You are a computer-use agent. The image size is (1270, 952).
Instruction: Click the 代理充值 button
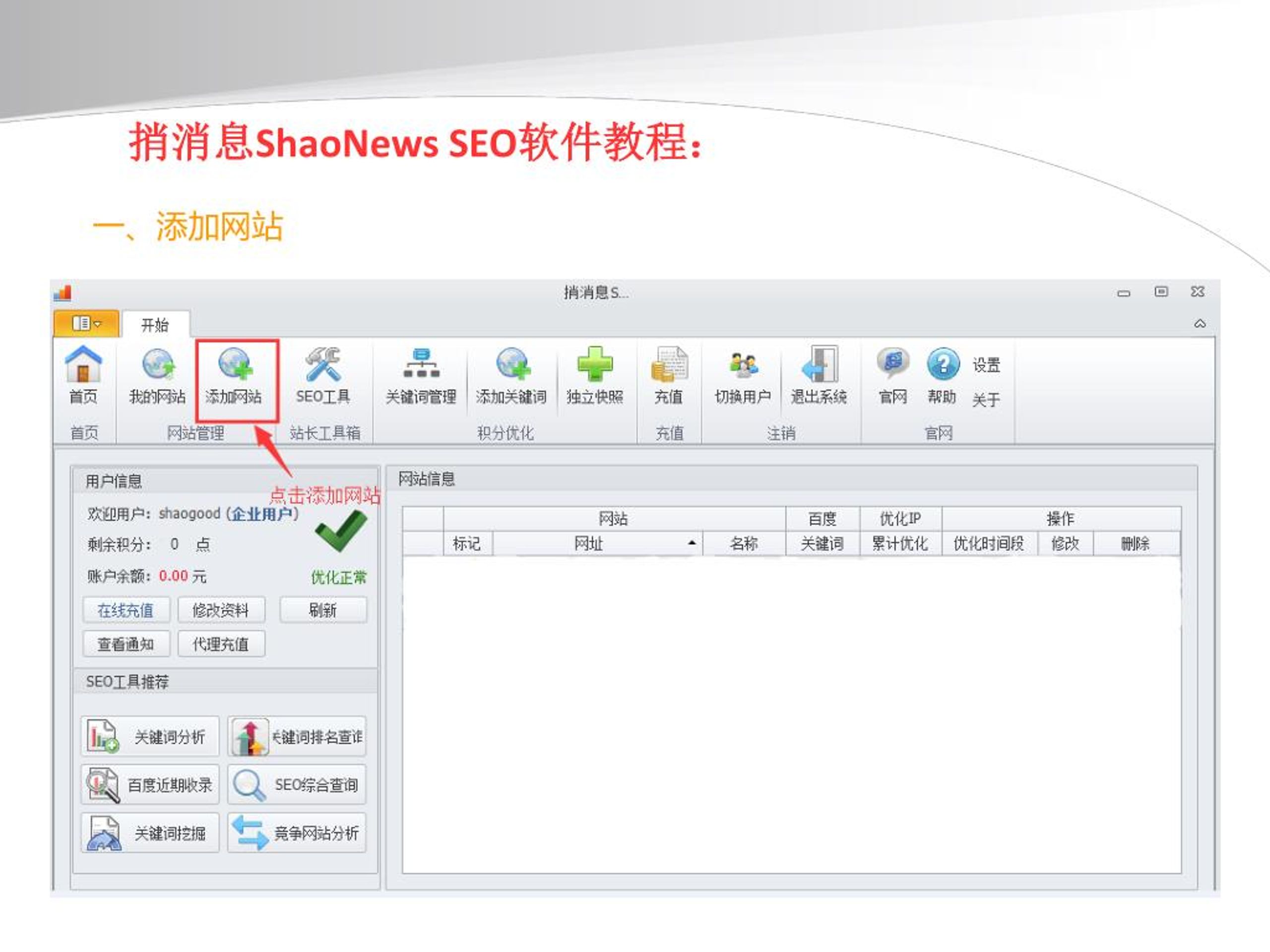[x=221, y=644]
